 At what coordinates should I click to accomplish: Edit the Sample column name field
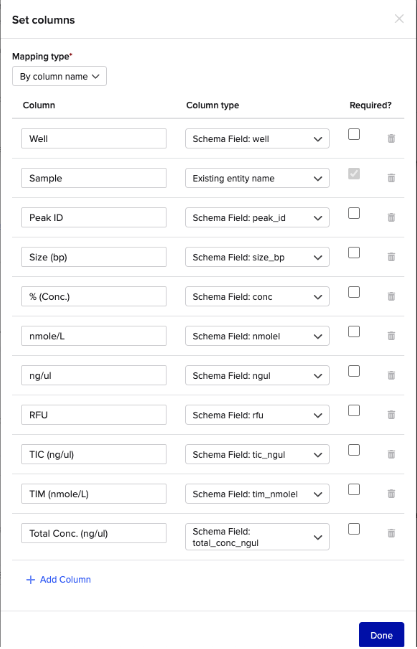pos(94,178)
